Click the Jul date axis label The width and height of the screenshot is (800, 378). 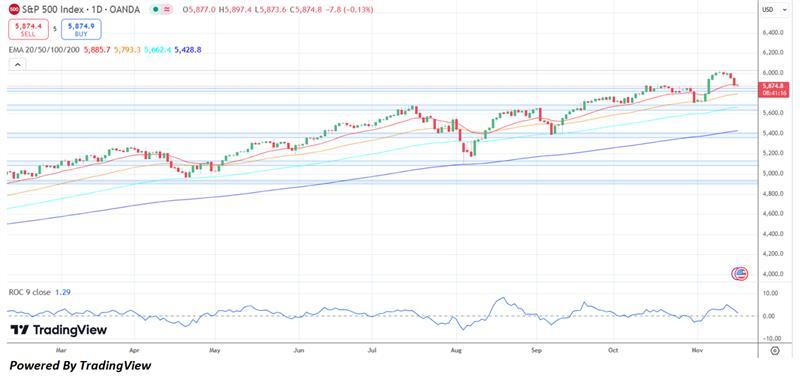point(372,350)
